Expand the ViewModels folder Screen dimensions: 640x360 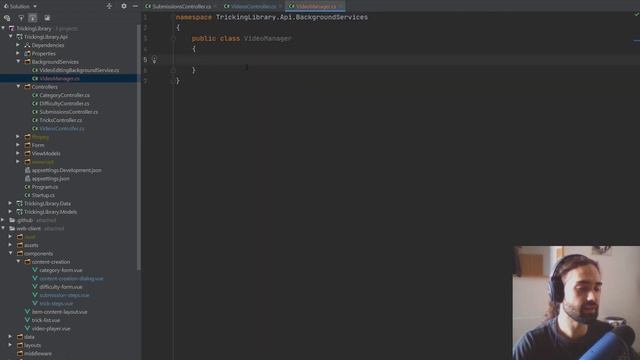(18, 153)
